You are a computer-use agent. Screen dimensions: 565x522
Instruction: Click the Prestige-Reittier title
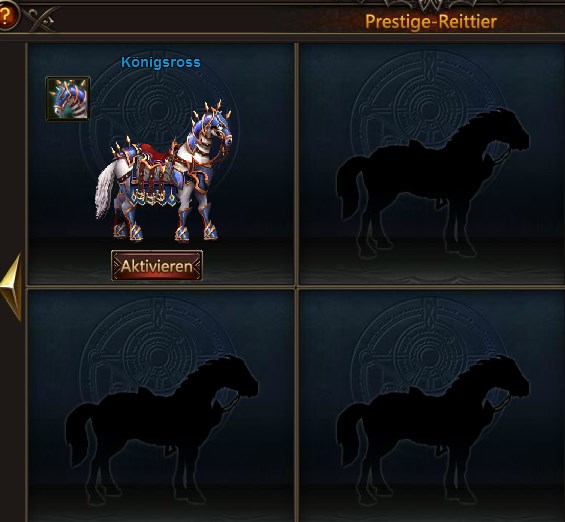tap(431, 22)
